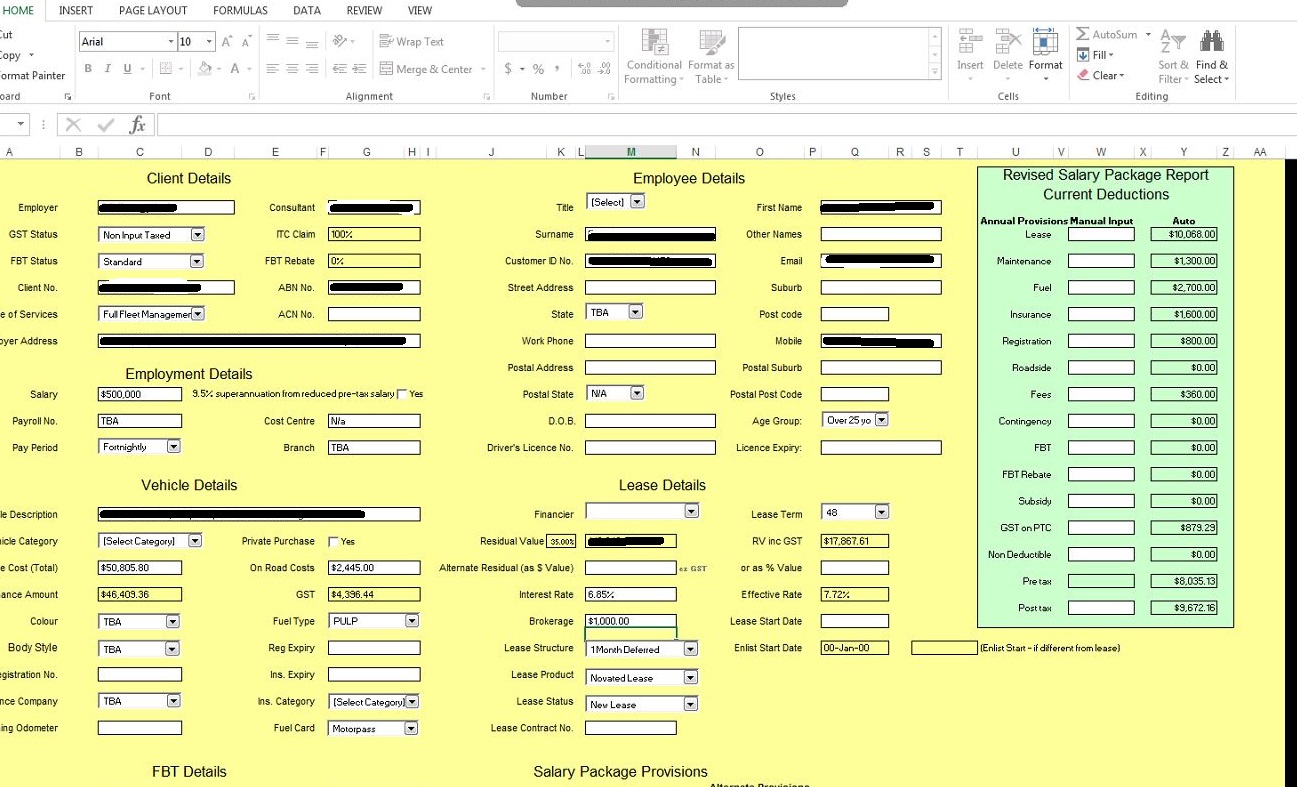
Task: Open the GST Status dropdown
Action: 197,235
